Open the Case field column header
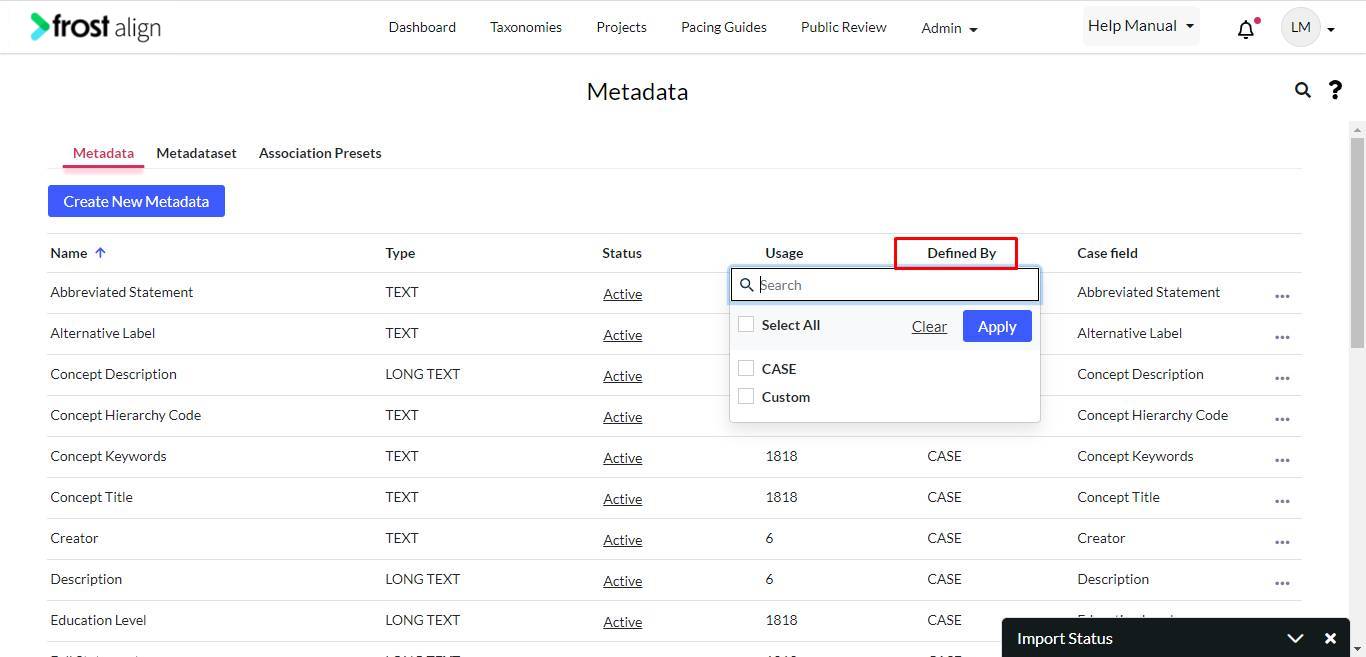This screenshot has width=1366, height=657. (x=1107, y=253)
